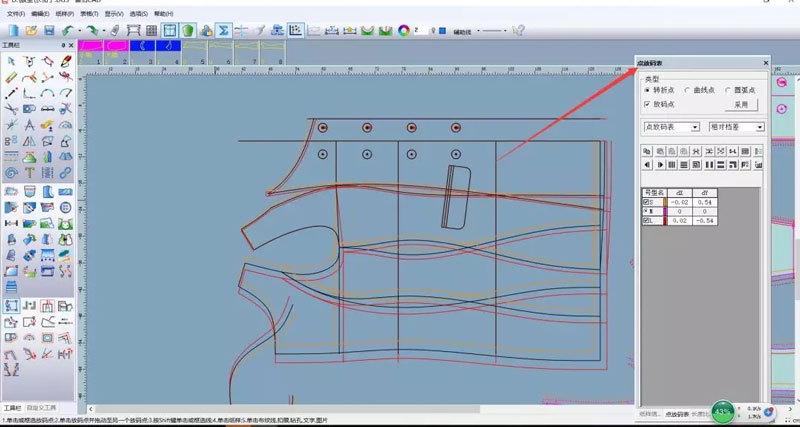The height and width of the screenshot is (427, 800).
Task: Click the L size red color swatch
Action: tap(665, 220)
